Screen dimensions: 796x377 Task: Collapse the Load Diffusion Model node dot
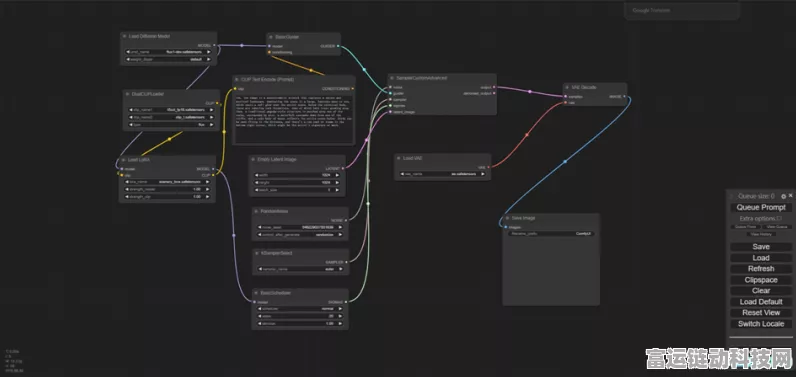[x=124, y=37]
